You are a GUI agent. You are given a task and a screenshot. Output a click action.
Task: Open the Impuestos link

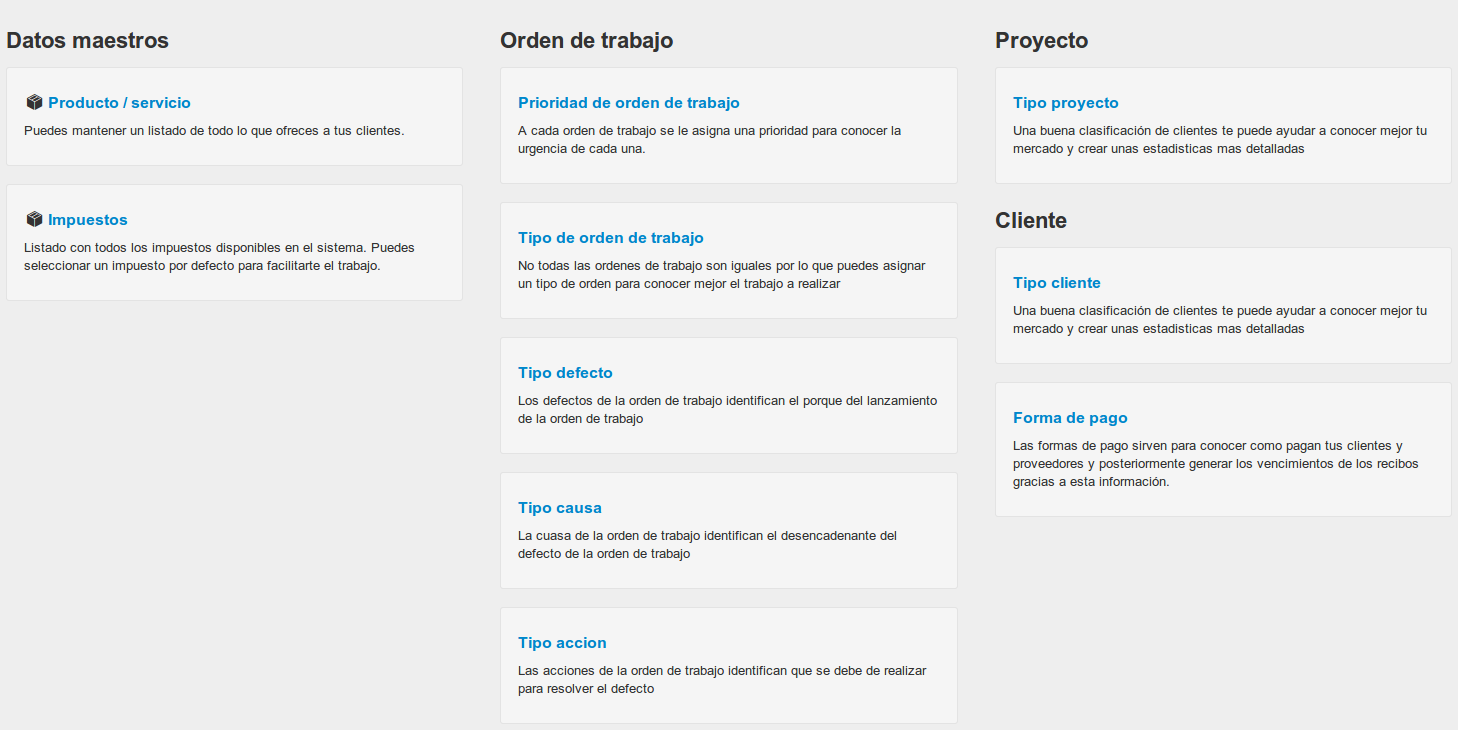tap(88, 220)
